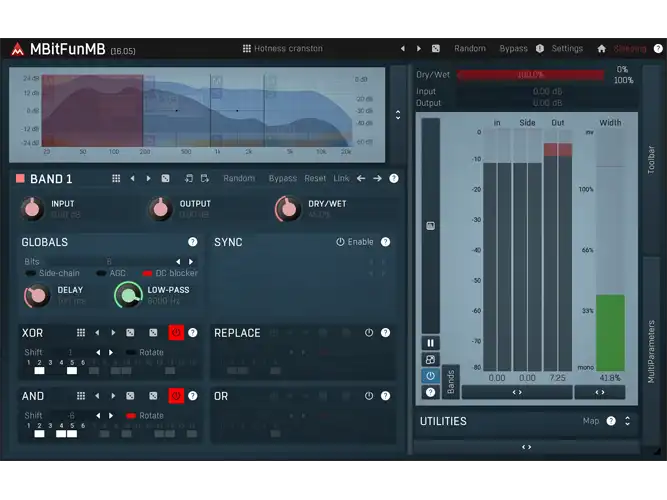Open XOR presets grid icon

[81, 333]
